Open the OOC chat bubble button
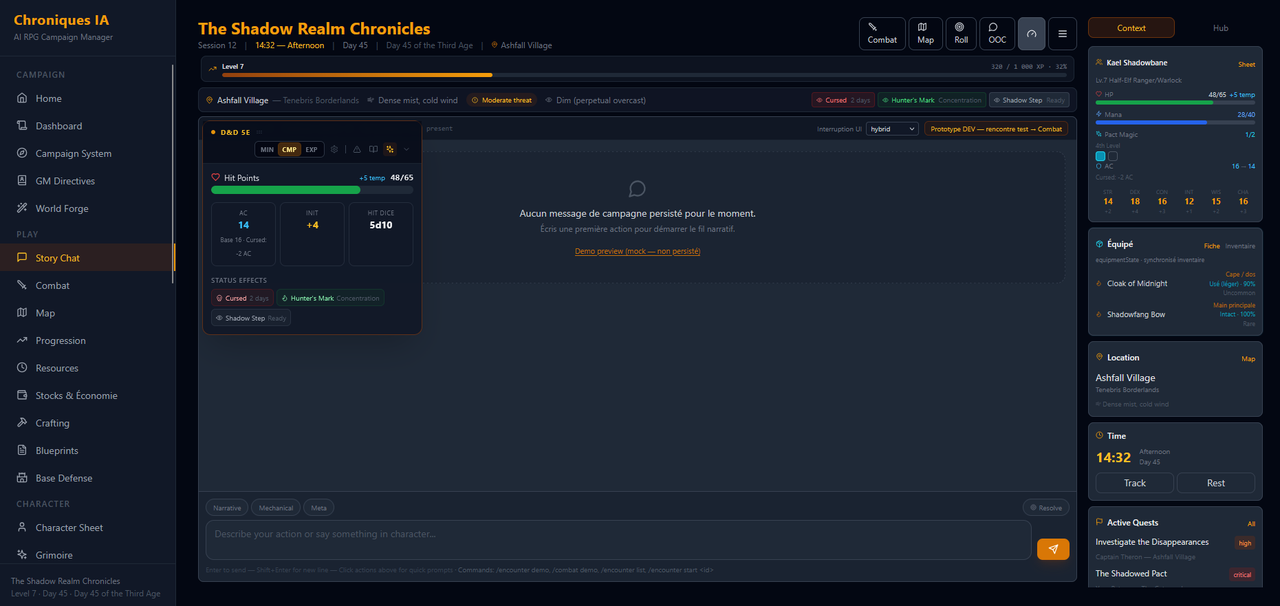The image size is (1280, 606). pos(997,33)
